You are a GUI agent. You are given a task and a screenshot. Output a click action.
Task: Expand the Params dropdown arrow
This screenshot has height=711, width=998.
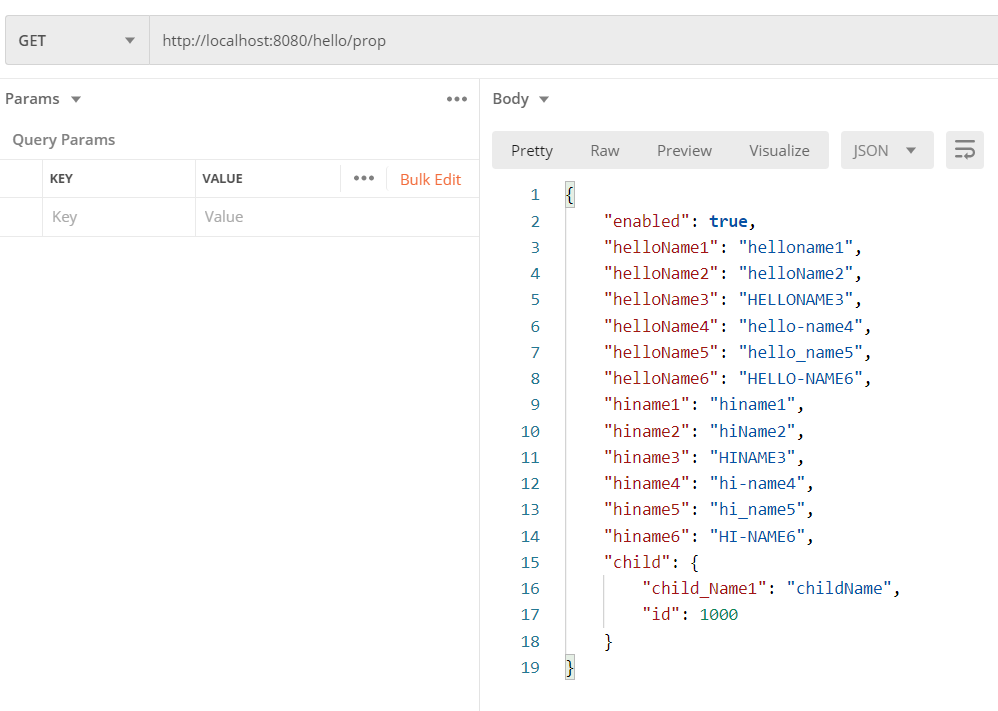click(76, 99)
